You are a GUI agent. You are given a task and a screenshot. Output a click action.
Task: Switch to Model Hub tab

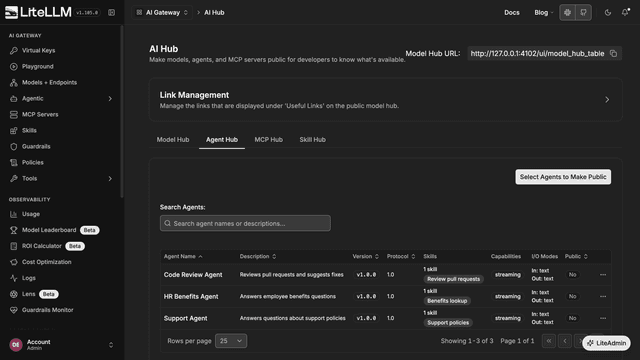pos(173,140)
